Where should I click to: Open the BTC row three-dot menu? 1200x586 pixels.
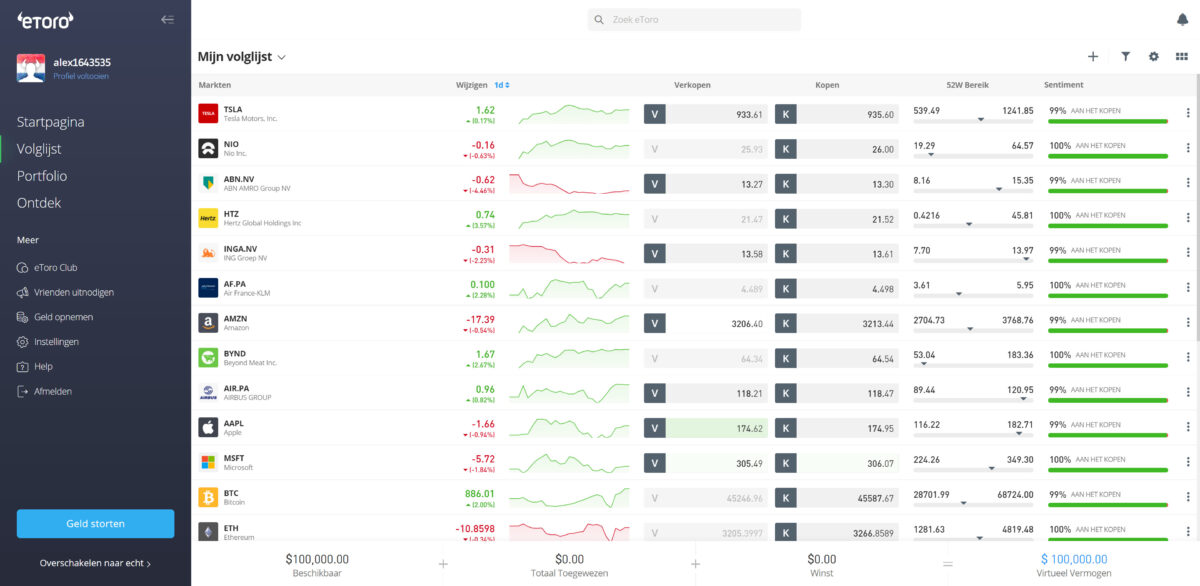pos(1188,497)
